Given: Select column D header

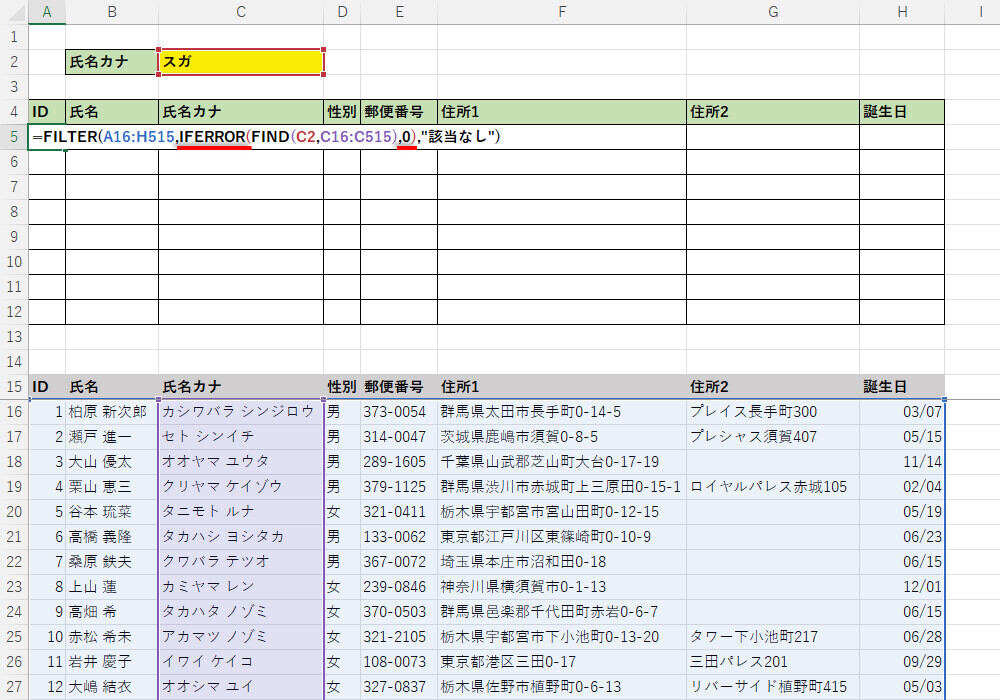Looking at the screenshot, I should [x=342, y=11].
